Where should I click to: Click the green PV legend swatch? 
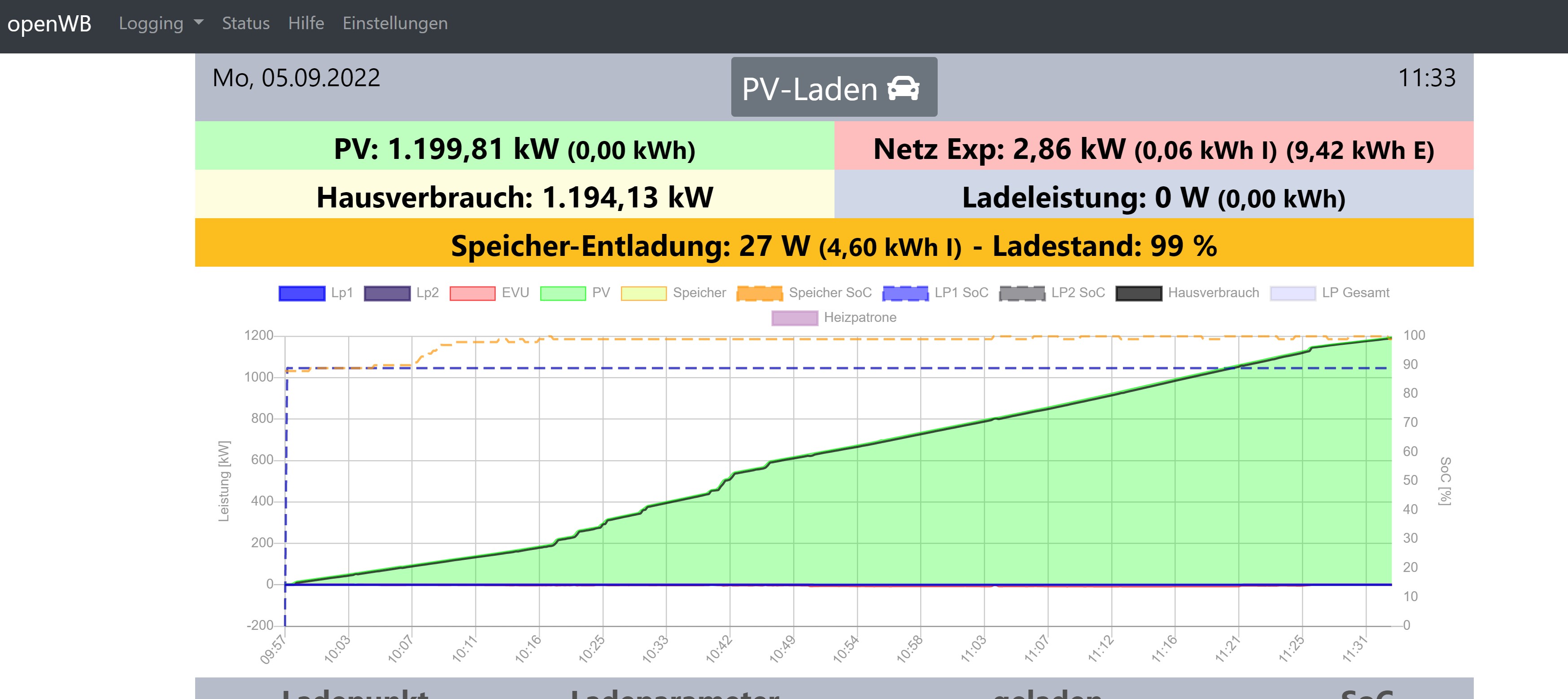(563, 294)
